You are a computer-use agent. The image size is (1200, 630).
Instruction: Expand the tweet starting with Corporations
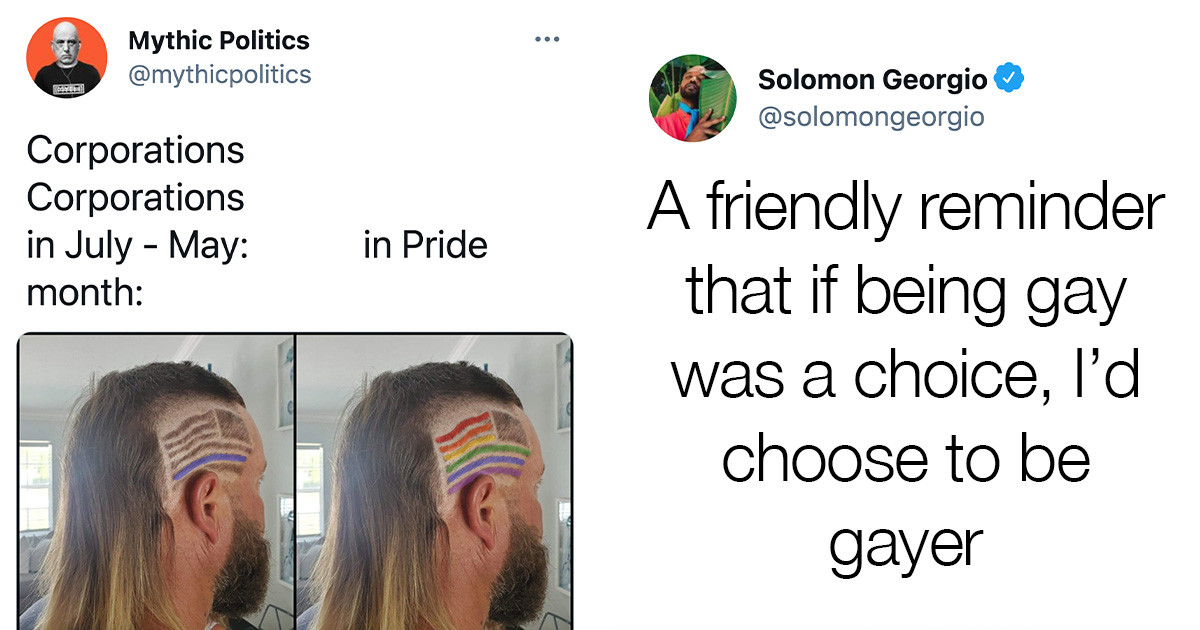tap(135, 150)
